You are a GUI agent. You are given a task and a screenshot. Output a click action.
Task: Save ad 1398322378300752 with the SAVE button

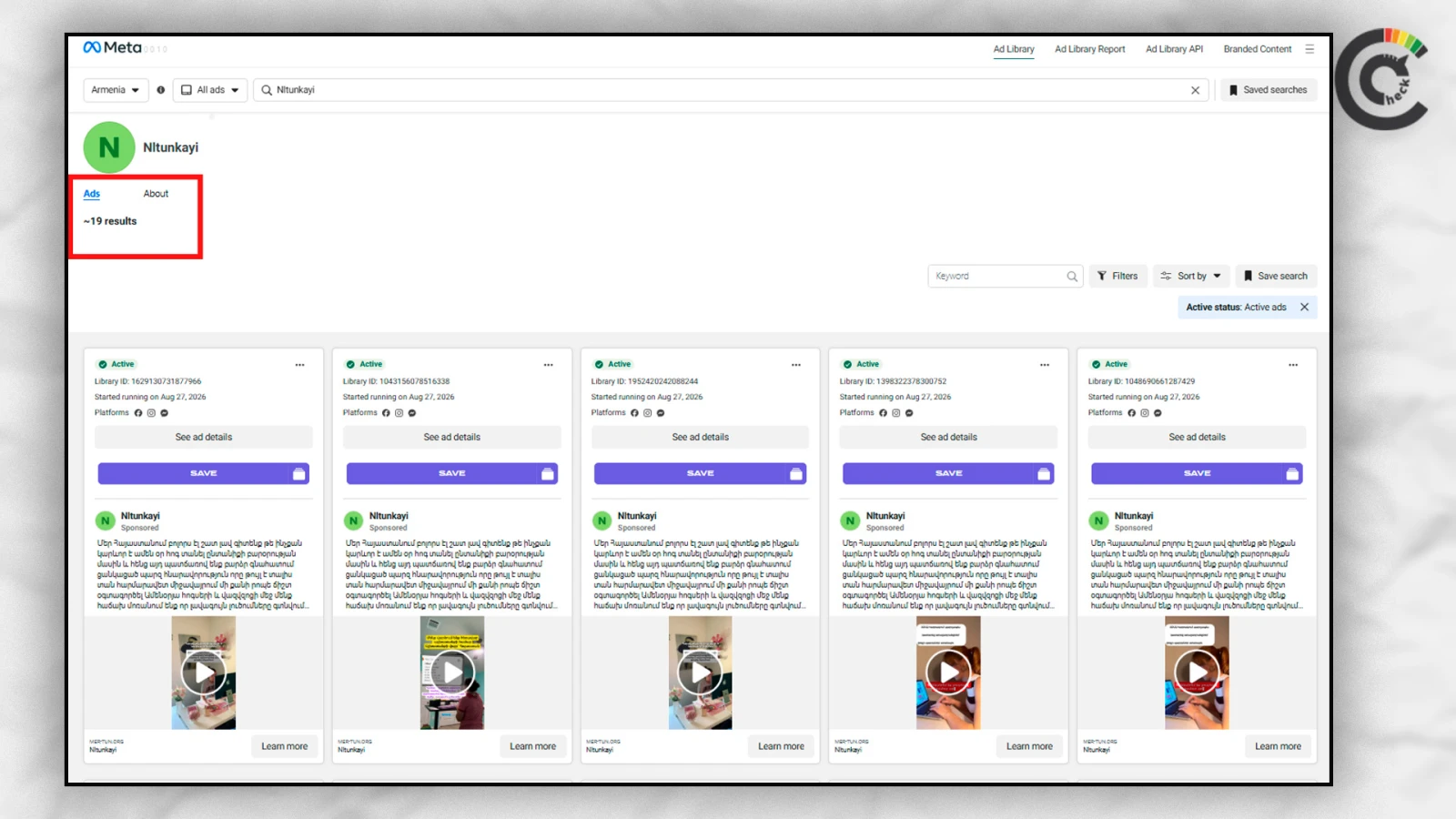[948, 474]
